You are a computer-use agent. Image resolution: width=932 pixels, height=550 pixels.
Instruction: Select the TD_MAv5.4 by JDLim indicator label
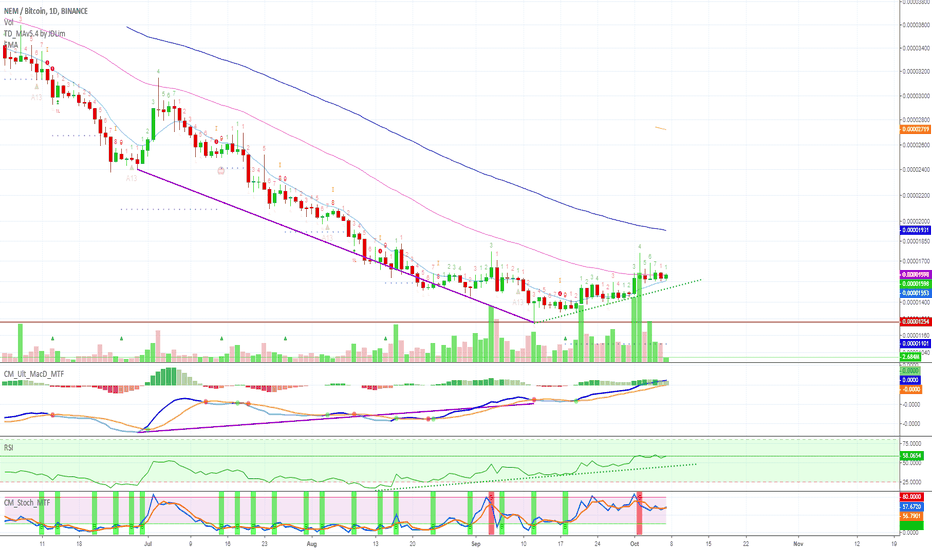coord(34,34)
